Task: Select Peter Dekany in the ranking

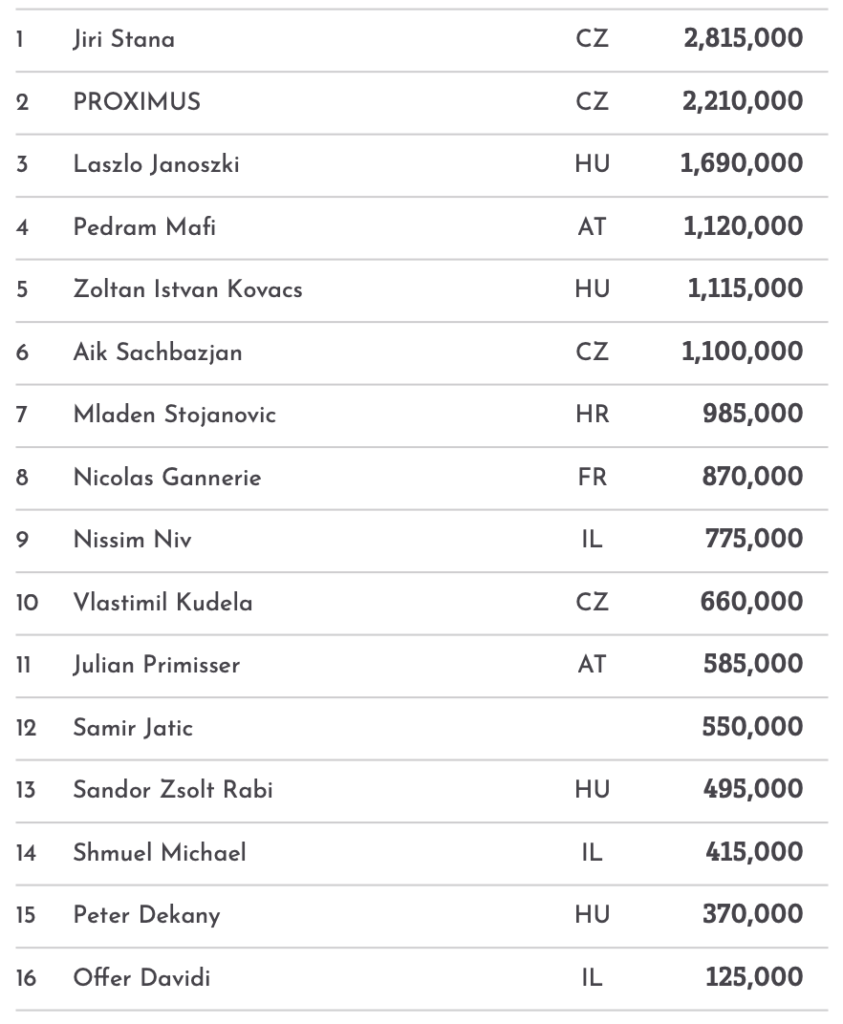Action: [x=147, y=915]
